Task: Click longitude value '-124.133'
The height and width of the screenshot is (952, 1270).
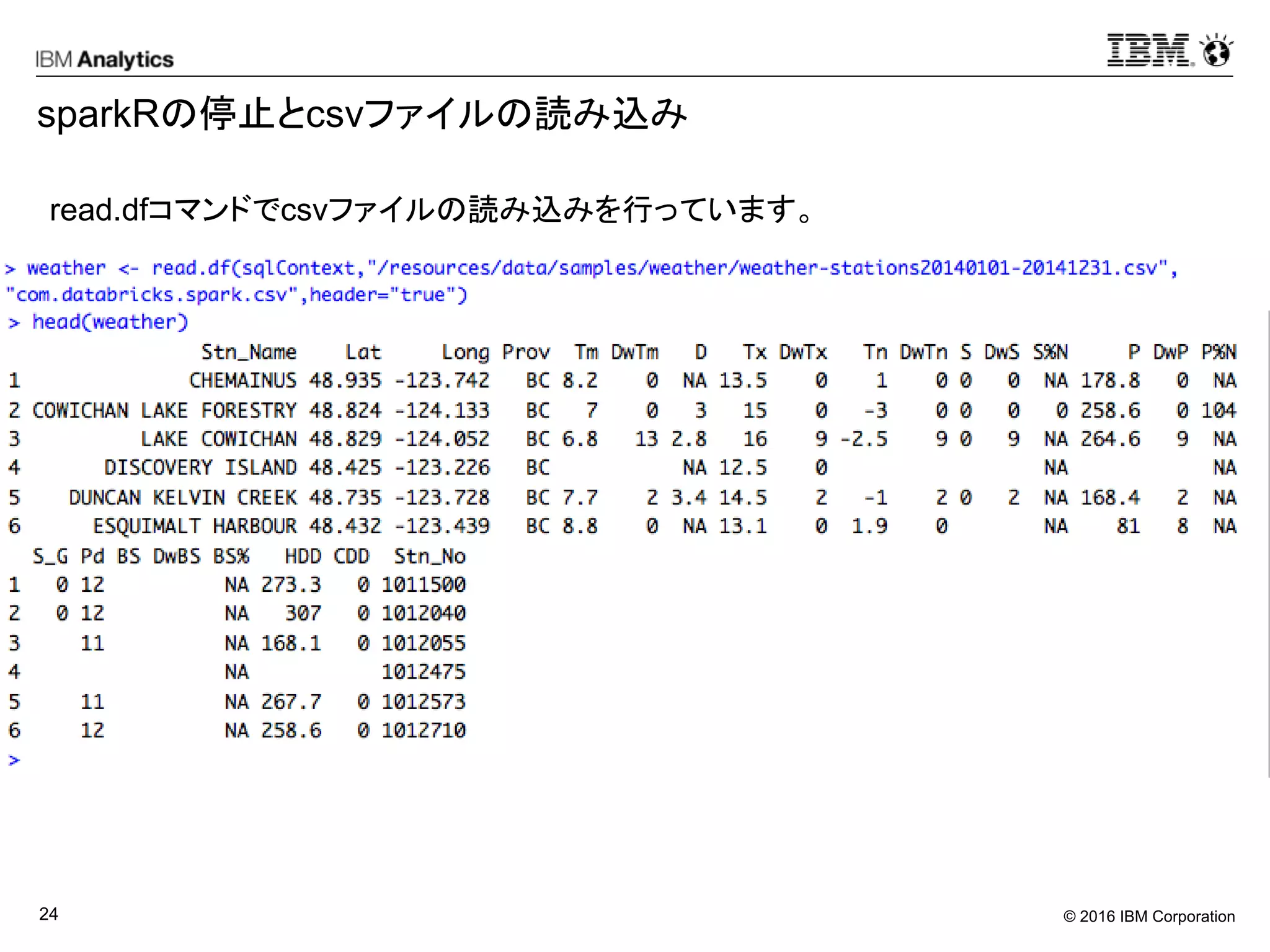Action: click(x=442, y=410)
